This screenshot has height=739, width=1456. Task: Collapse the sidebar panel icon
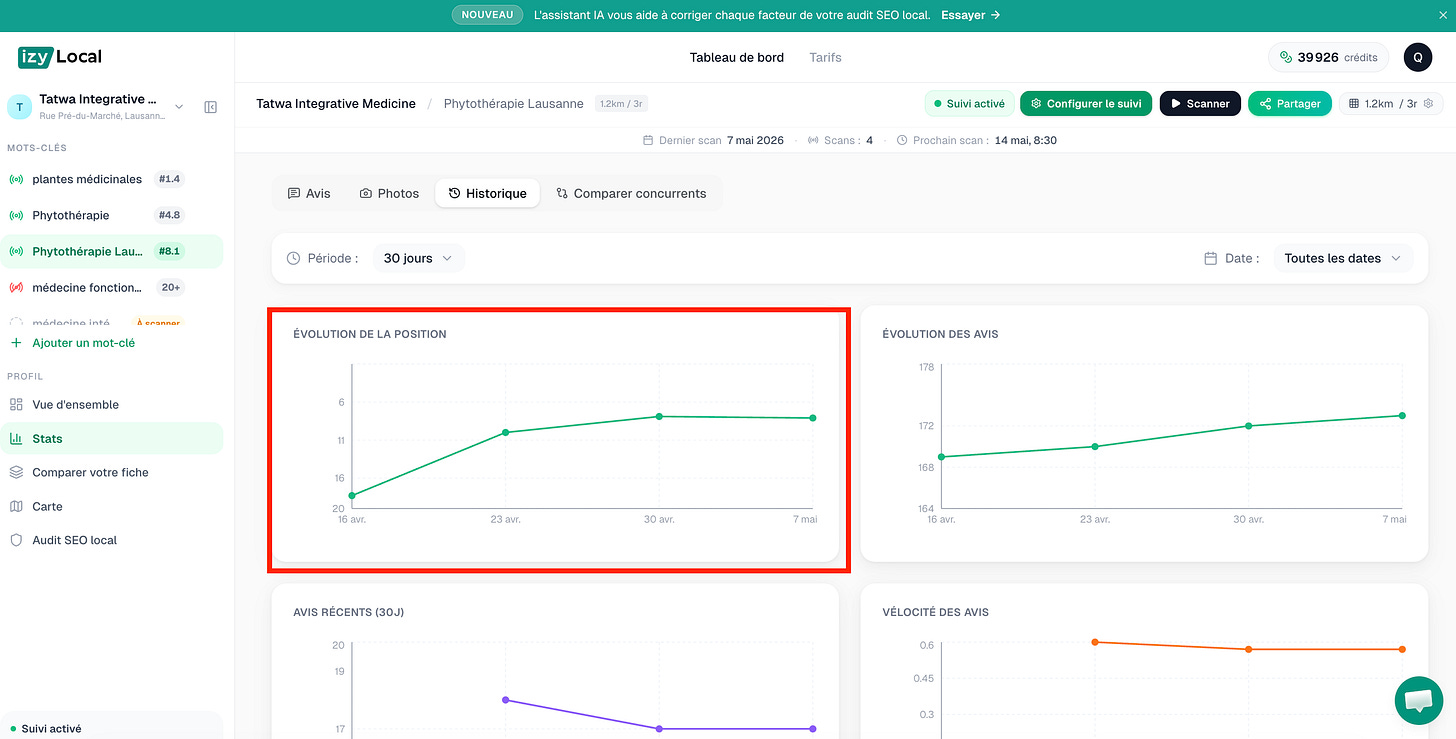tap(210, 107)
